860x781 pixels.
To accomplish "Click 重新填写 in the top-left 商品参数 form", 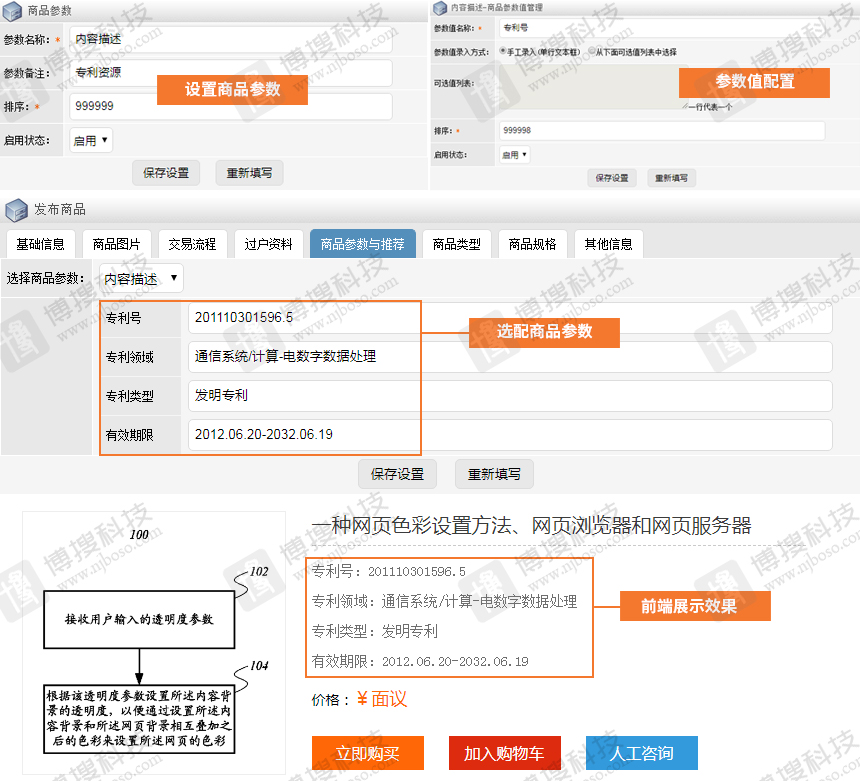I will pyautogui.click(x=249, y=173).
